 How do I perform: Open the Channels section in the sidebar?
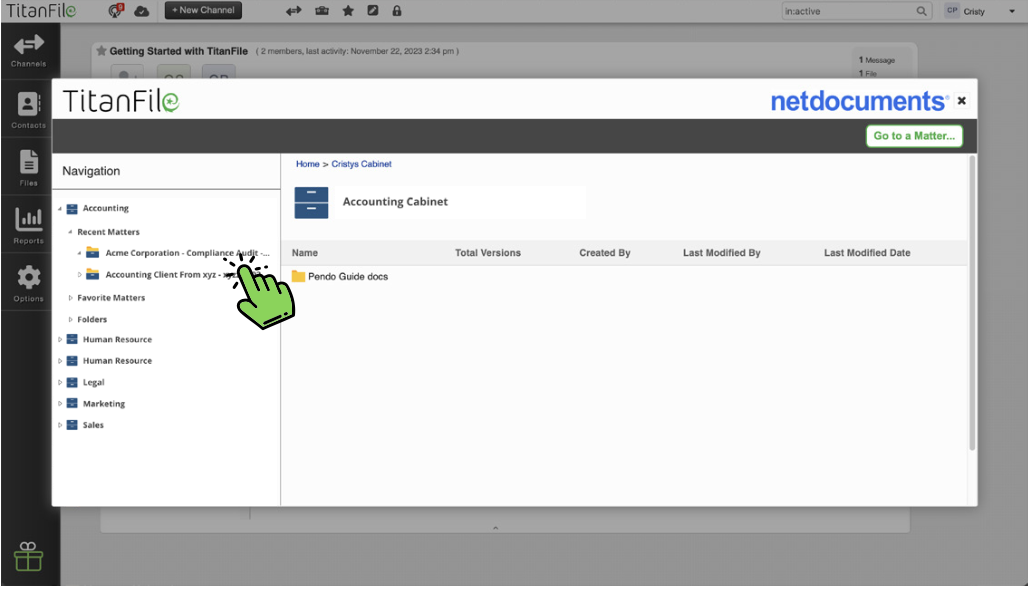tap(29, 51)
